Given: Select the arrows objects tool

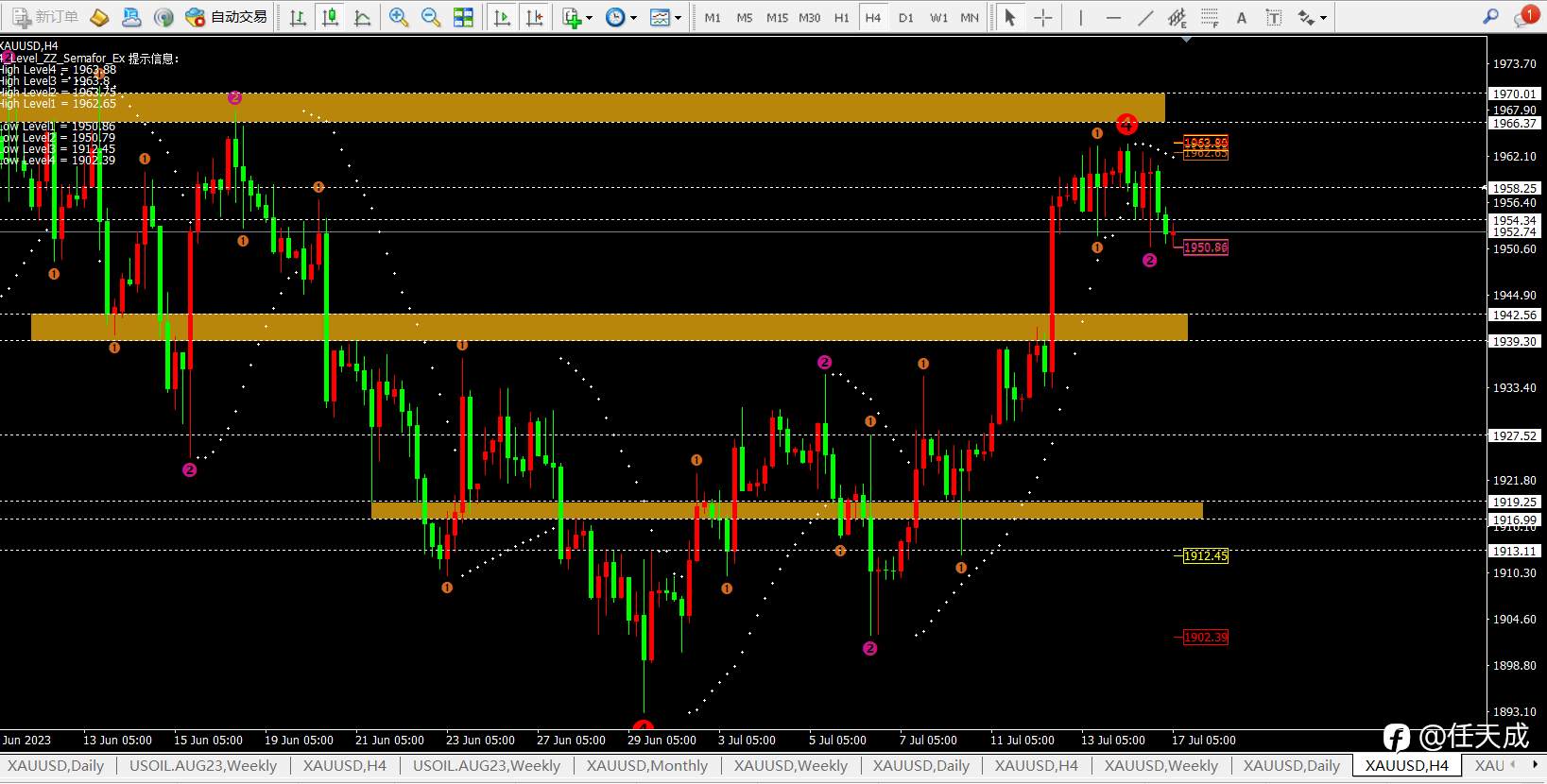Looking at the screenshot, I should click(x=1306, y=17).
